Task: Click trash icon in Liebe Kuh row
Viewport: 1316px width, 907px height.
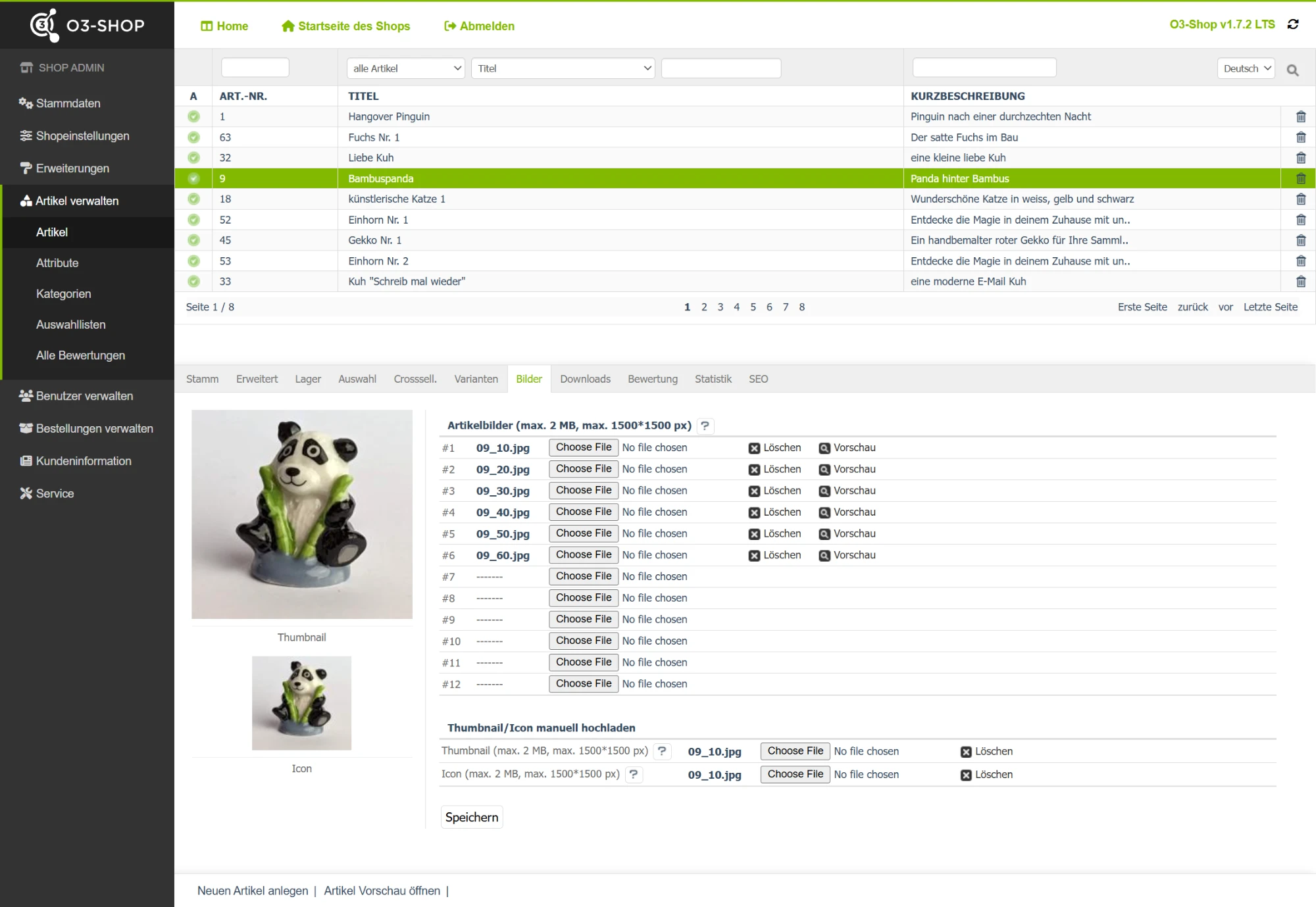Action: pyautogui.click(x=1301, y=158)
